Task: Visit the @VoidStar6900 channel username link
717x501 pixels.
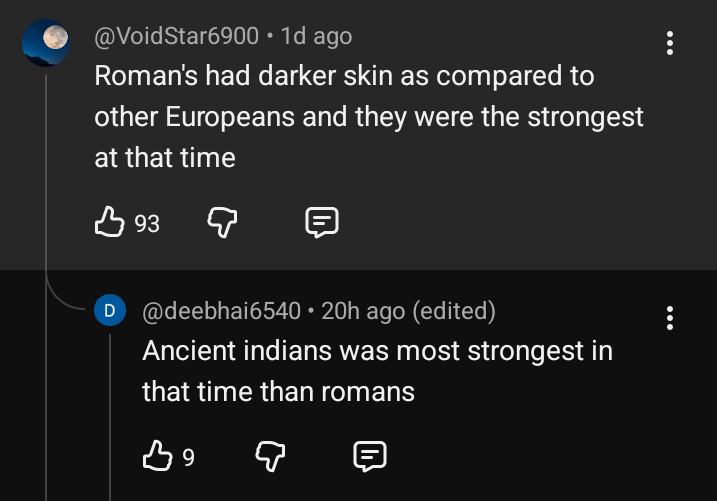Action: [x=177, y=37]
